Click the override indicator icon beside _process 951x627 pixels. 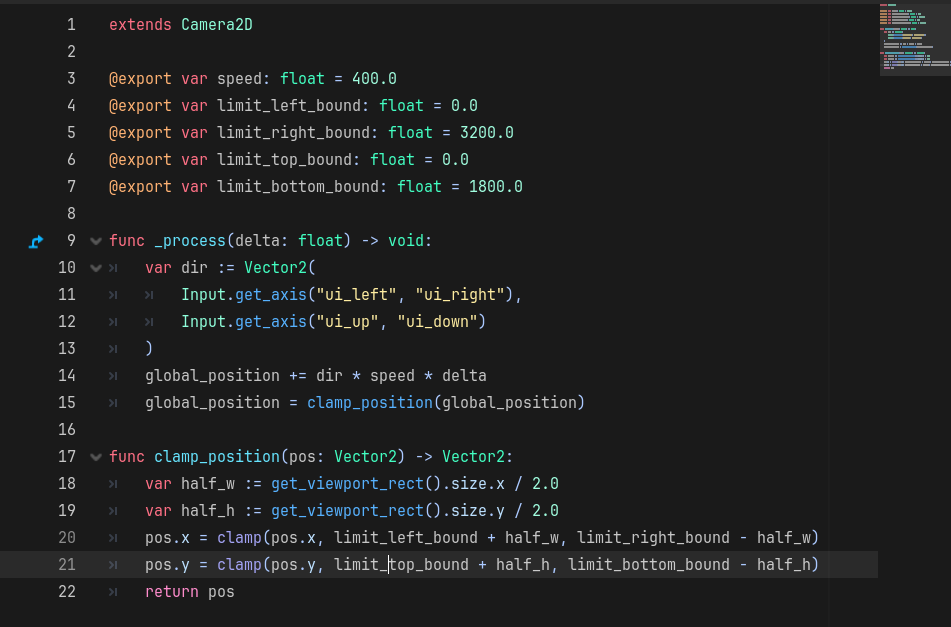(37, 241)
